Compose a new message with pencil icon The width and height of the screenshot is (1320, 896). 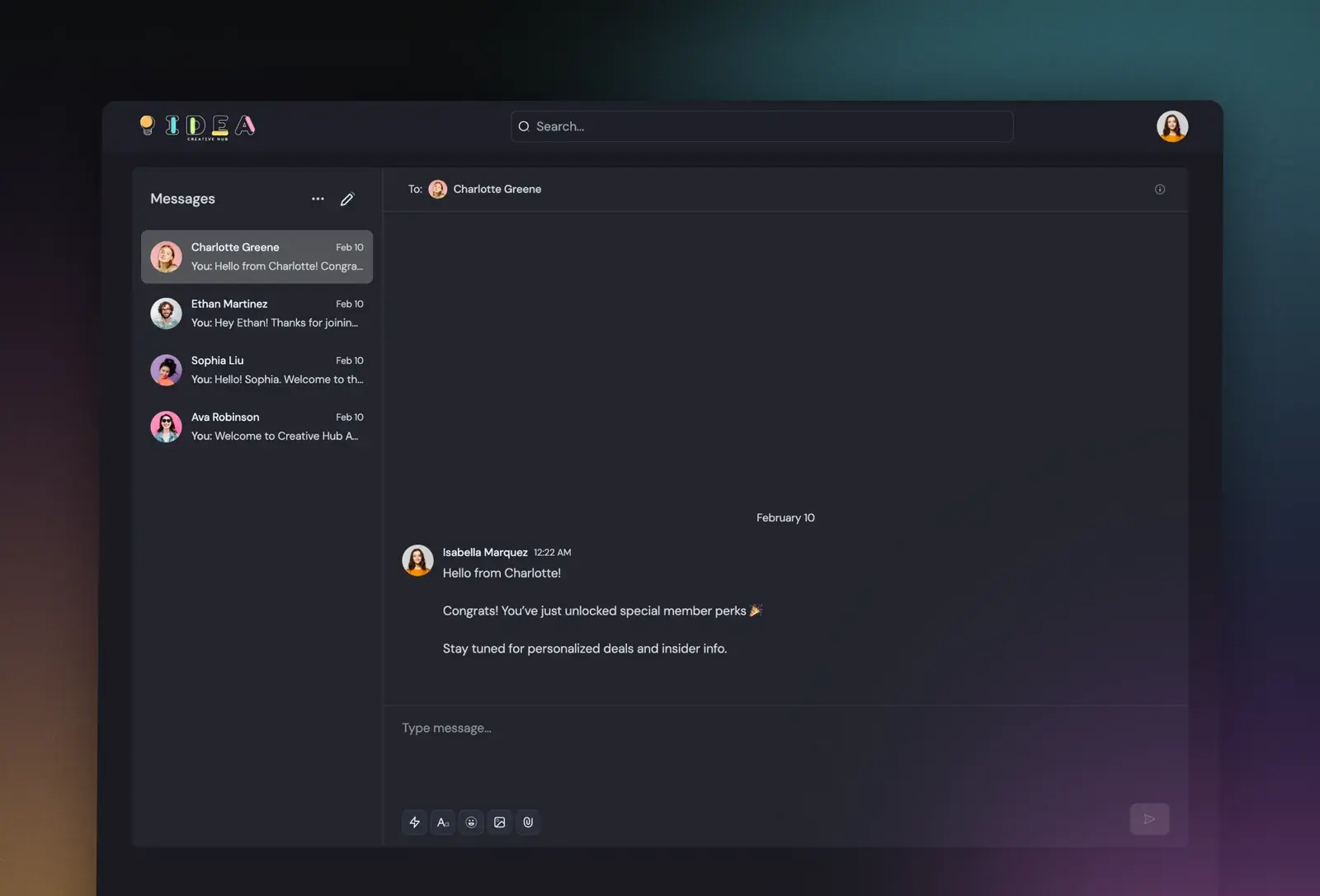[347, 199]
